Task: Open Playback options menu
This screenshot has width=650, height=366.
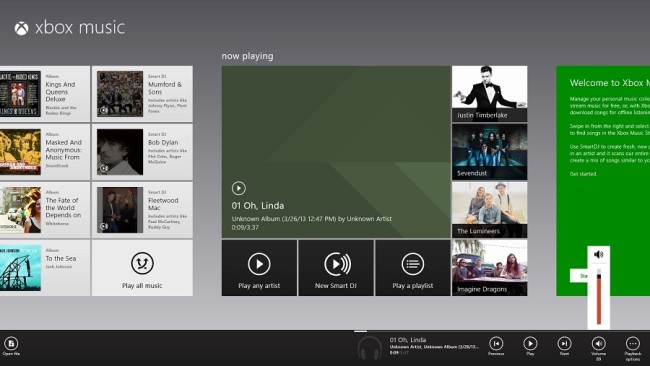Action: click(633, 344)
